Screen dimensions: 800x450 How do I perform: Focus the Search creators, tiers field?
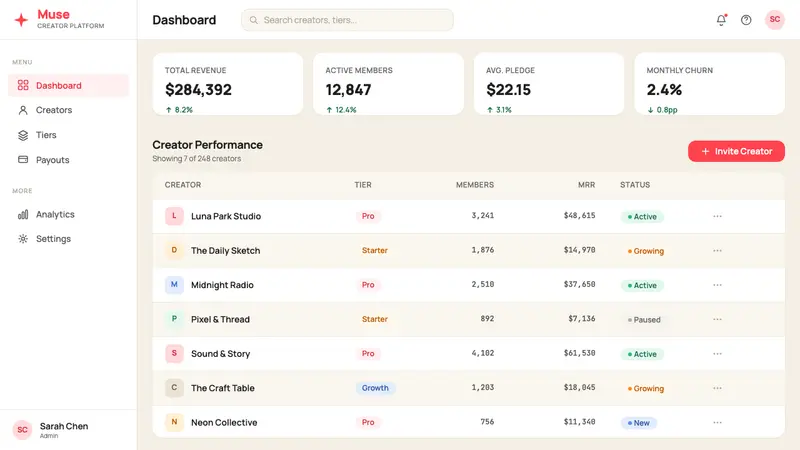tap(347, 20)
